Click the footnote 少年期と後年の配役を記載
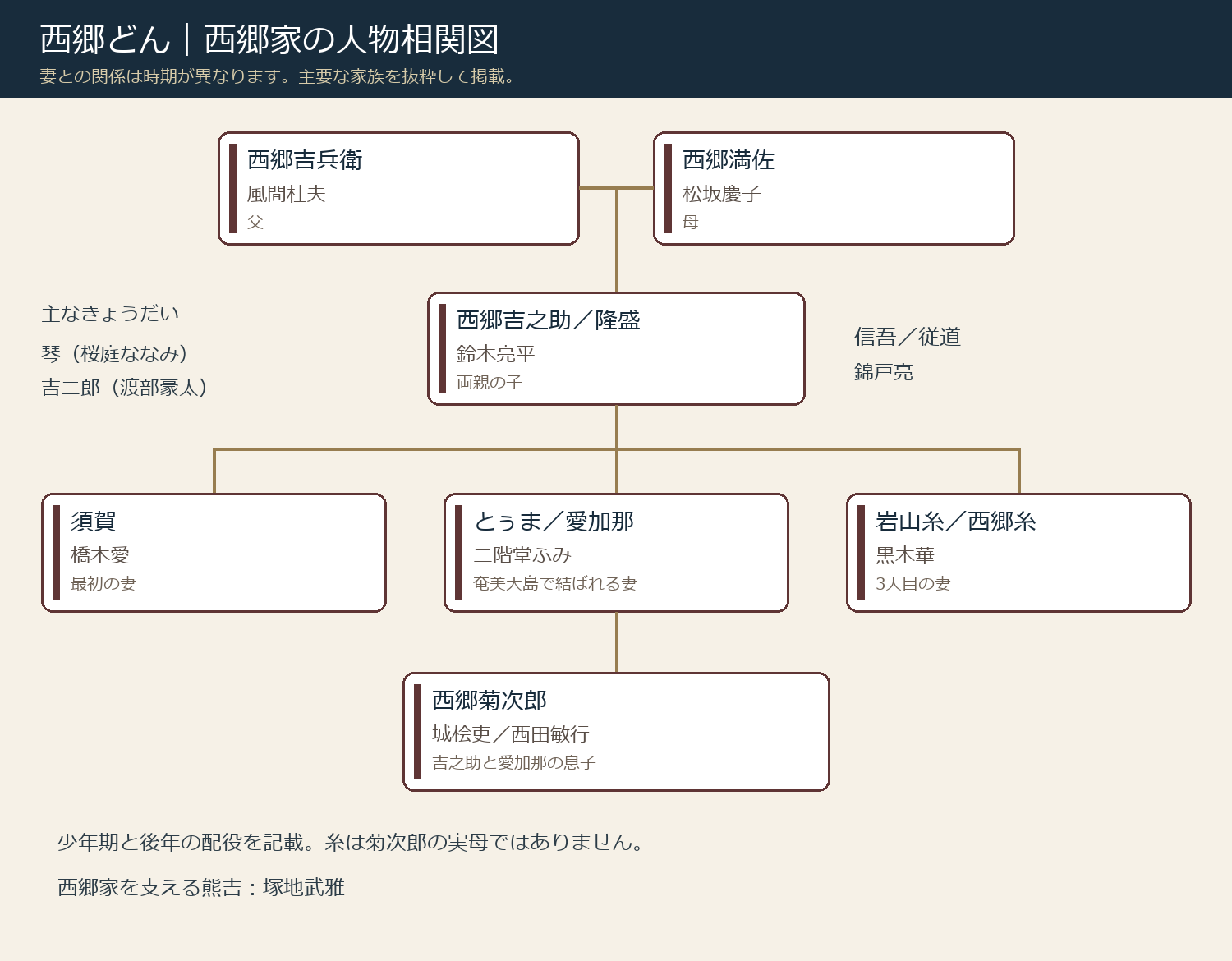This screenshot has height=961, width=1232. click(x=181, y=842)
